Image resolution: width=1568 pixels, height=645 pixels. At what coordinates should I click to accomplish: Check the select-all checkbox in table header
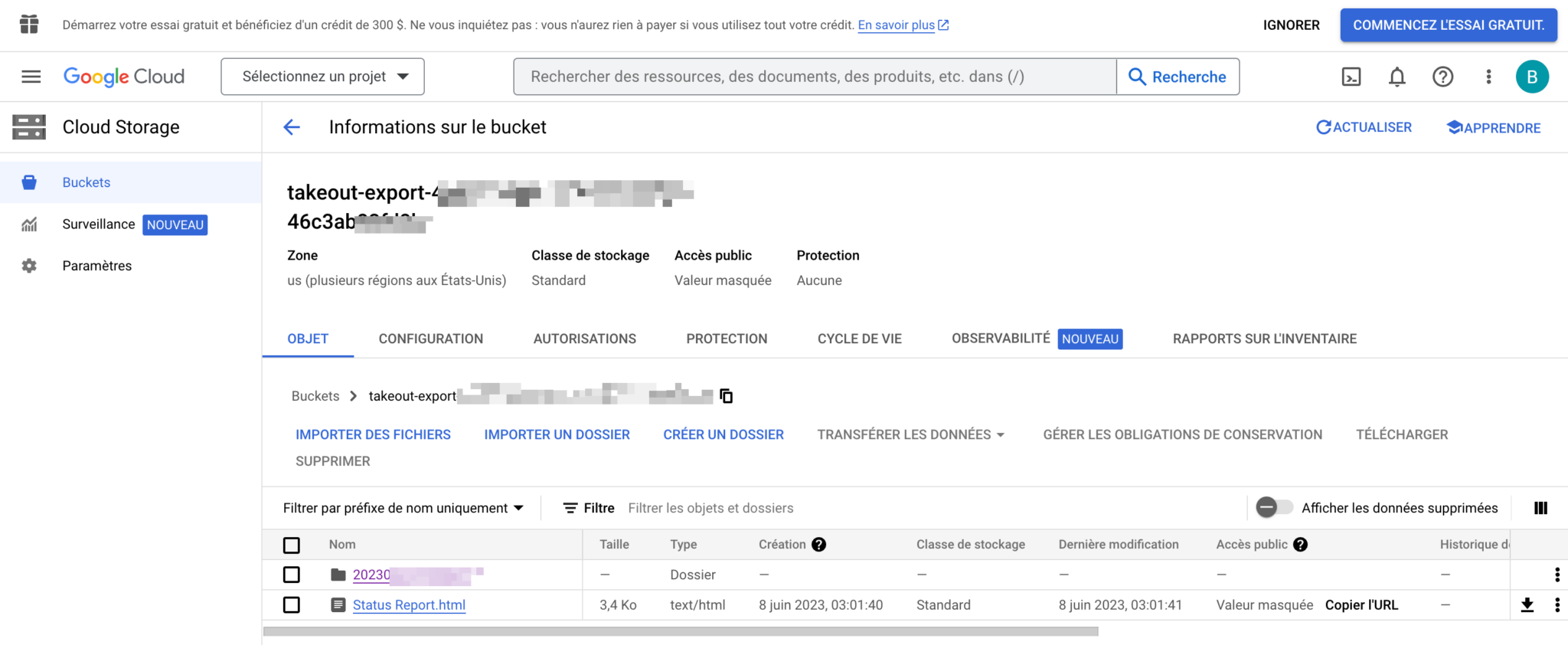(291, 545)
